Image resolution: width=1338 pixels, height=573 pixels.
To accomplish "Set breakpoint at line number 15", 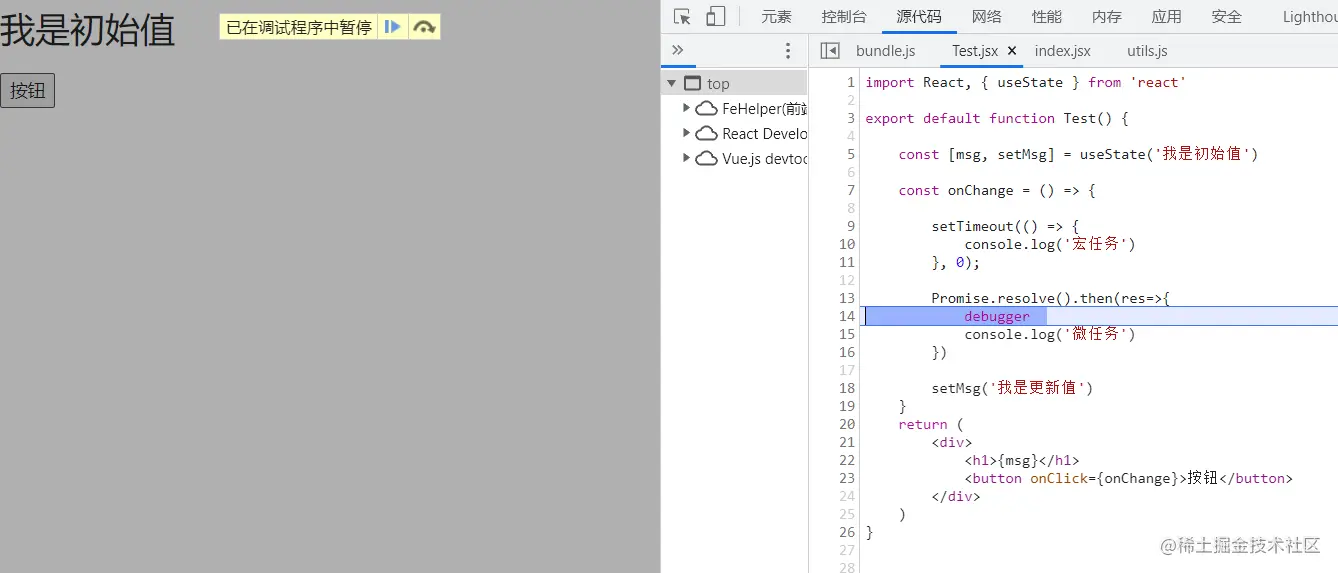I will coord(847,334).
